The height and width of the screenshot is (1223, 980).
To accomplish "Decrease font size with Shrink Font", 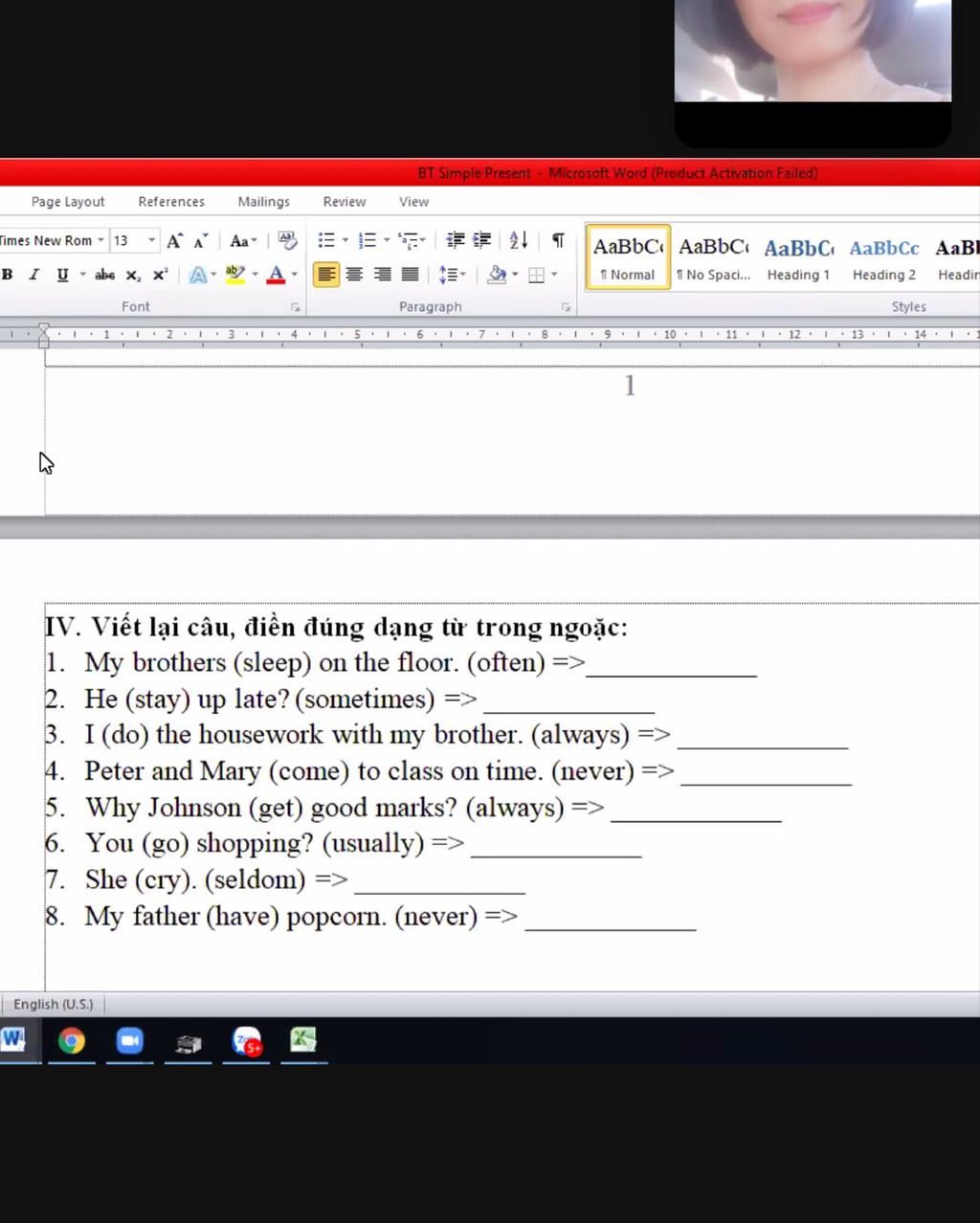I will [x=200, y=241].
